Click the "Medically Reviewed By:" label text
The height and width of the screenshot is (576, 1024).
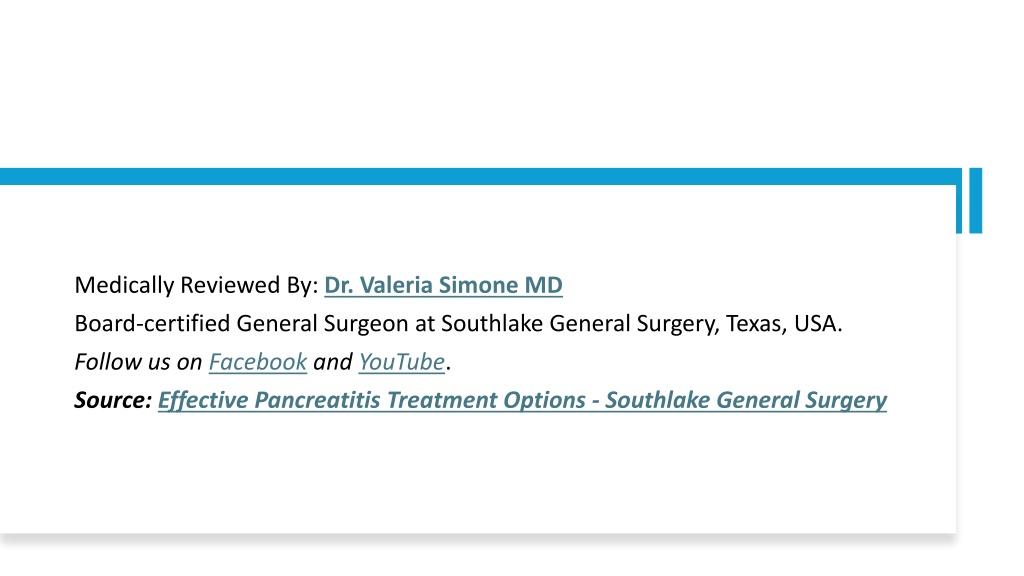pos(197,285)
